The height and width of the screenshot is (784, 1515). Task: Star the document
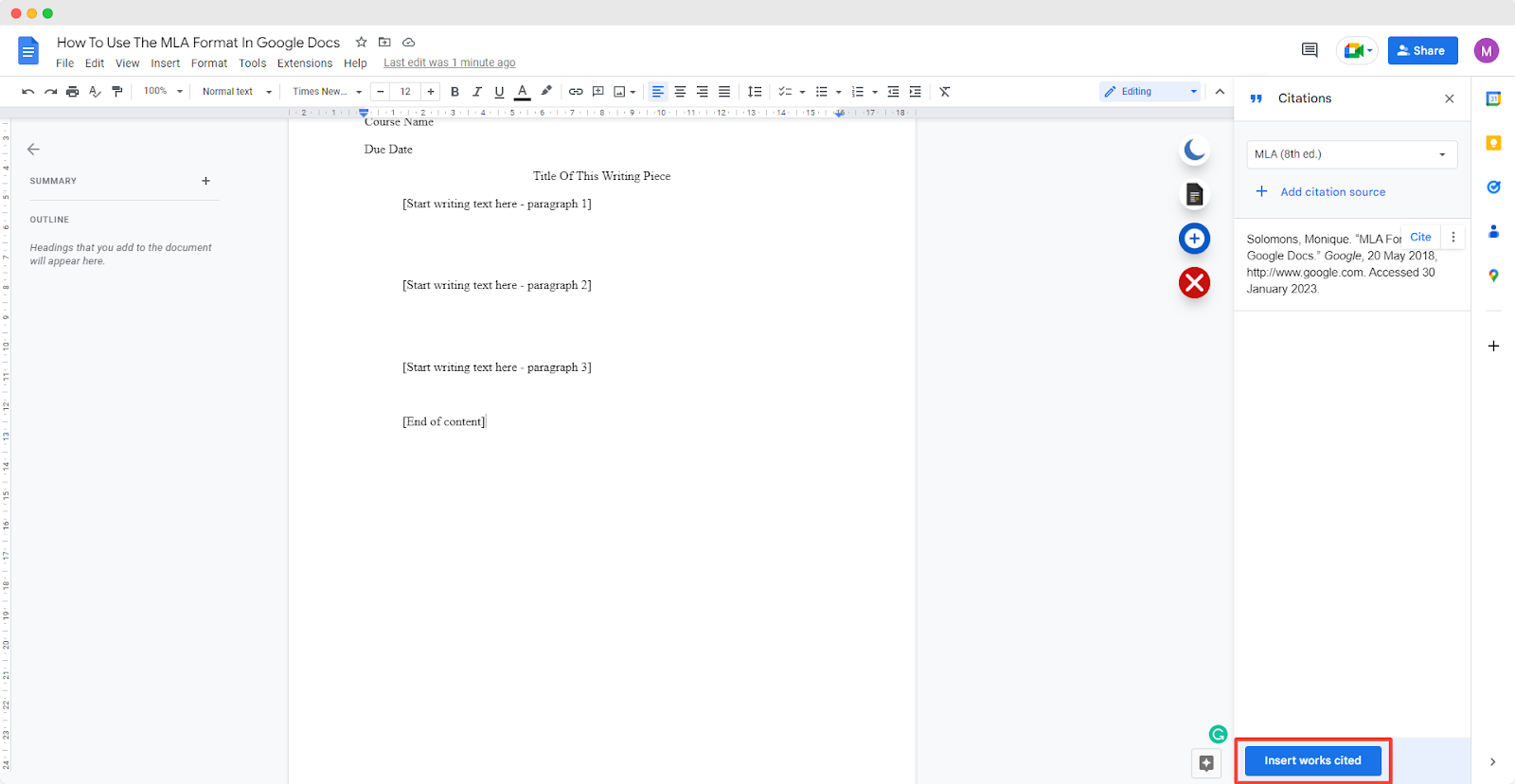tap(361, 42)
